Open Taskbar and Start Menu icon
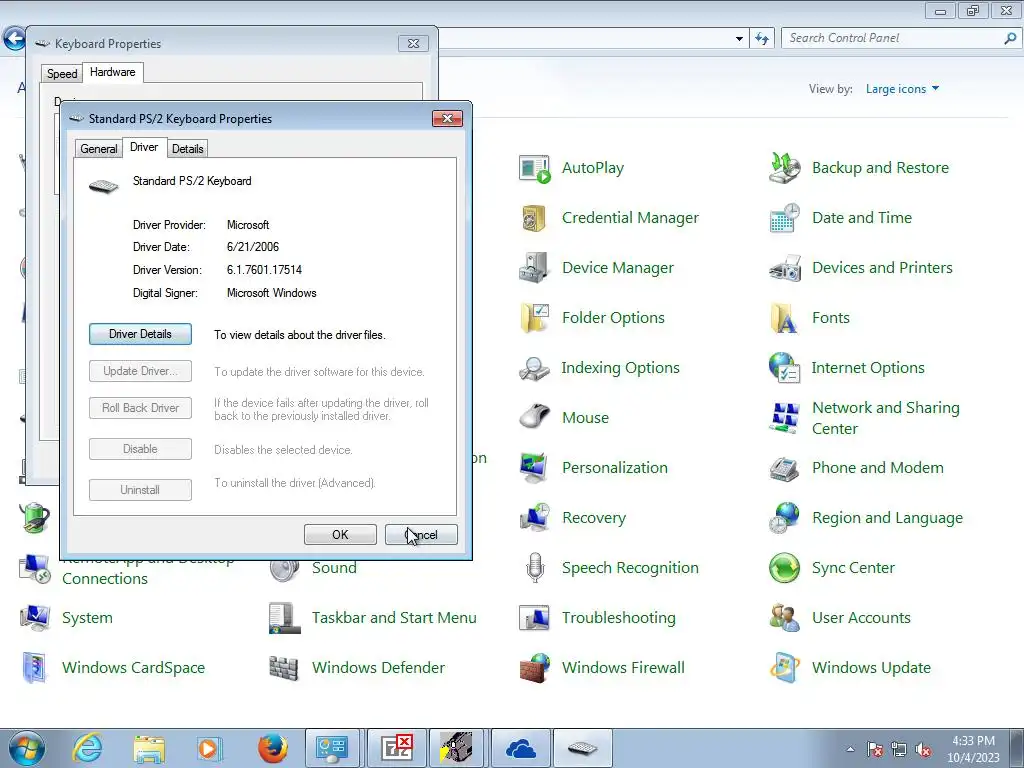This screenshot has width=1024, height=768. click(x=284, y=618)
